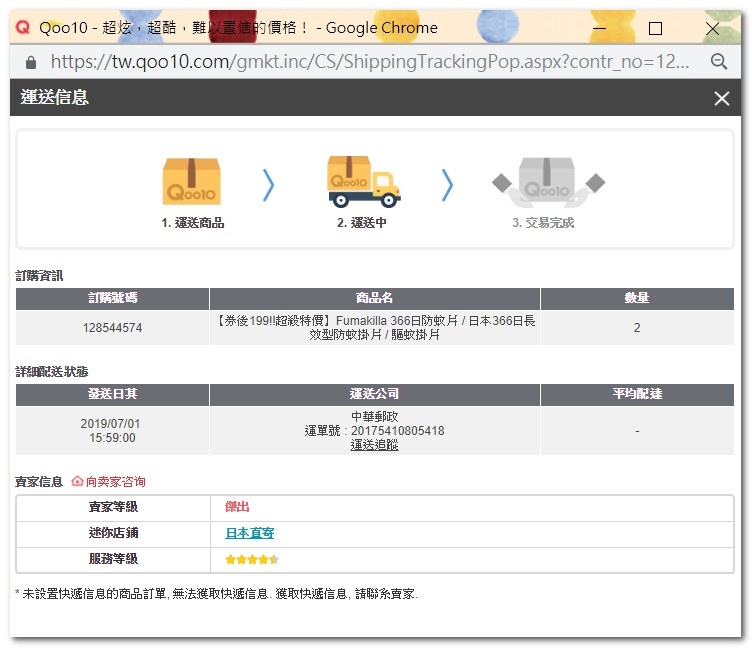Click the Fumakilla product name text
The width and height of the screenshot is (752, 648).
point(375,328)
